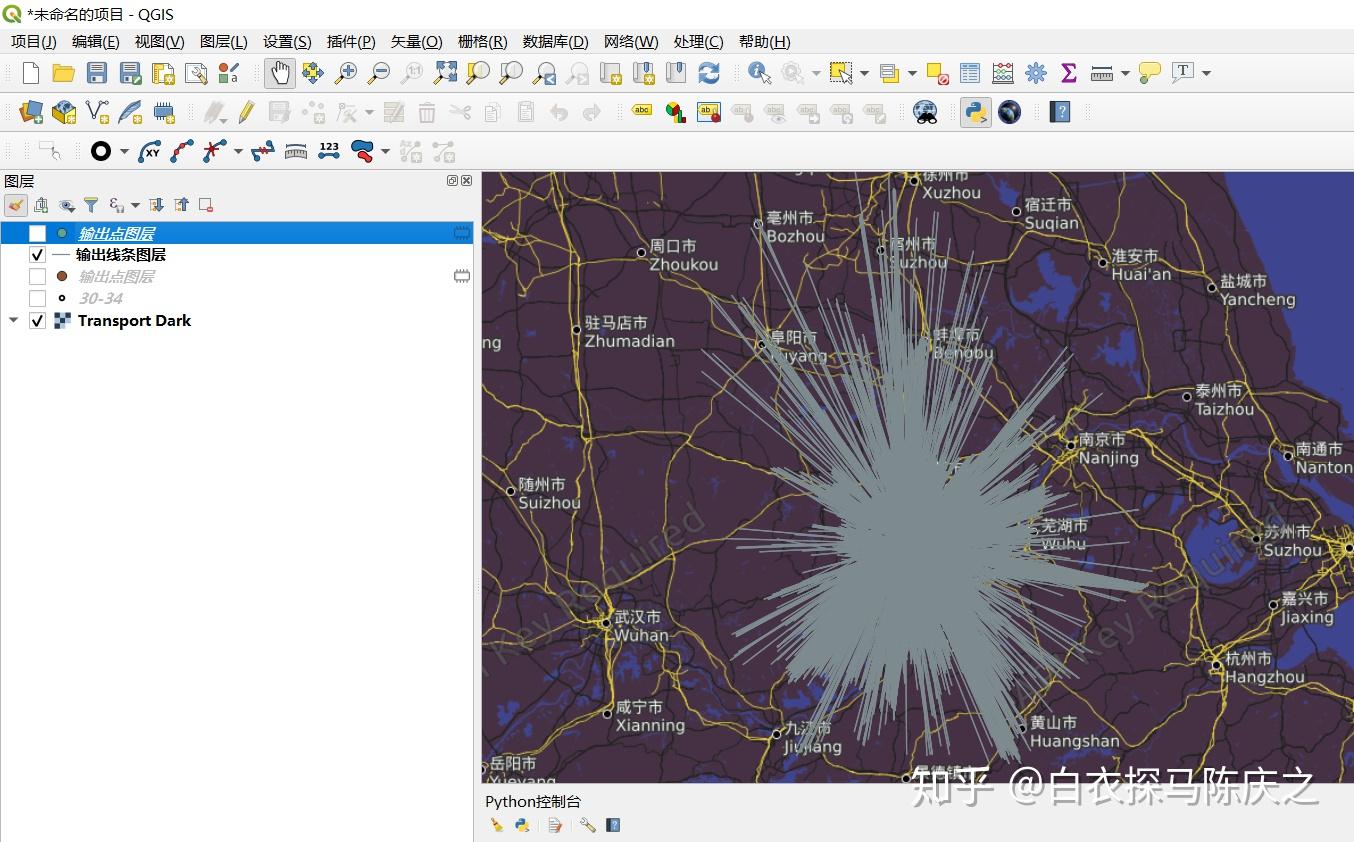Open the 矢量(O) vector menu
This screenshot has width=1354, height=842.
click(x=416, y=41)
